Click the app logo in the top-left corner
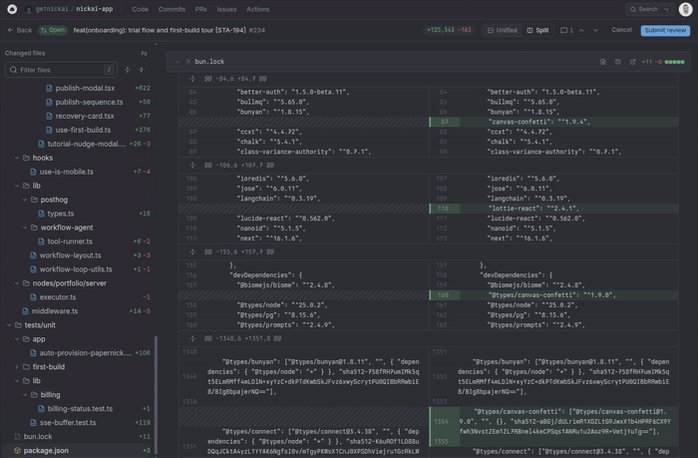This screenshot has height=458, width=698. click(12, 9)
